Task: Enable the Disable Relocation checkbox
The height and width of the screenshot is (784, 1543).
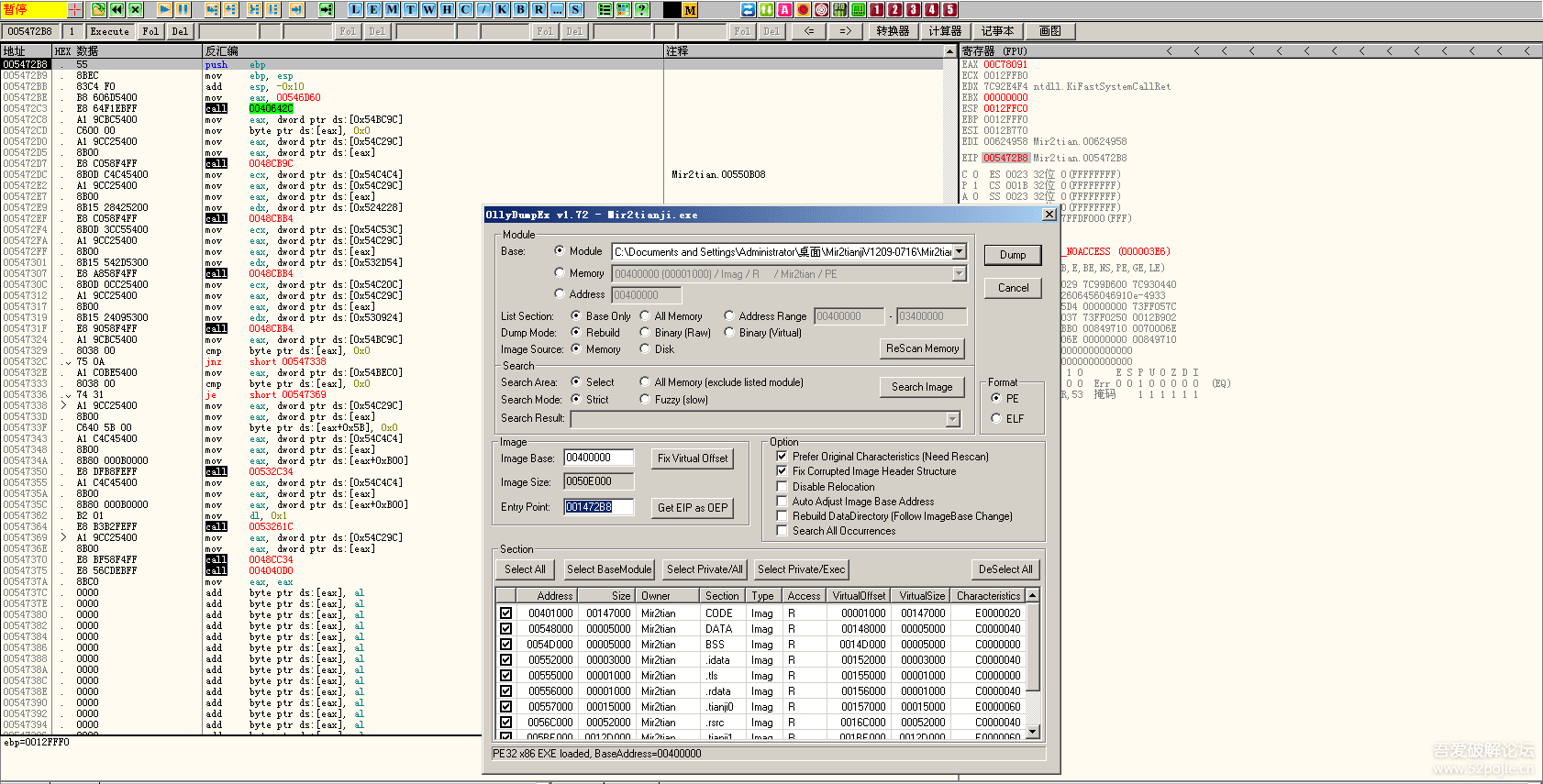Action: [x=782, y=486]
